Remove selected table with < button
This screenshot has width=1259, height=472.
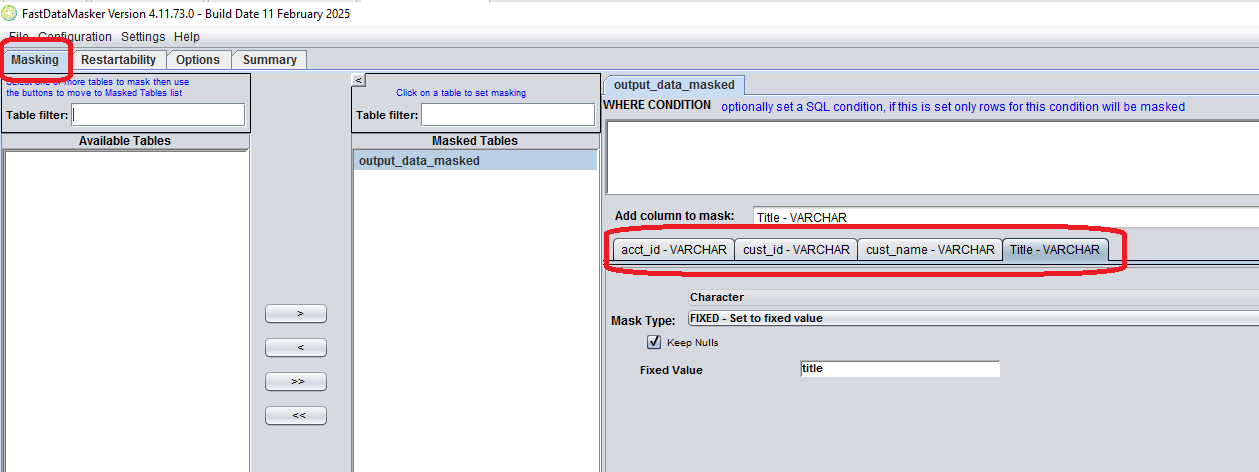click(x=296, y=347)
